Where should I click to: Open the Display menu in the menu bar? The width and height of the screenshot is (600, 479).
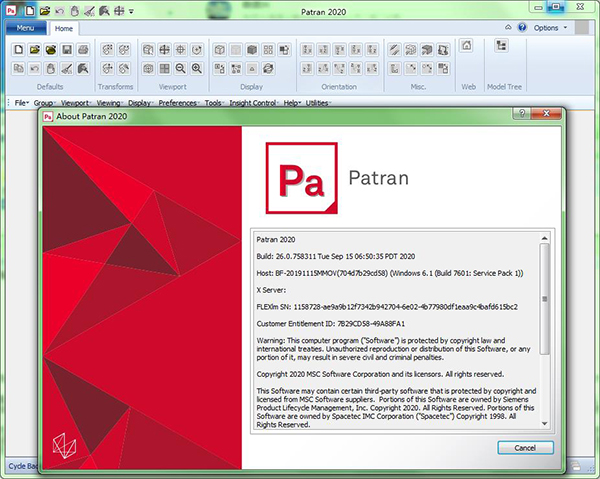pos(140,103)
